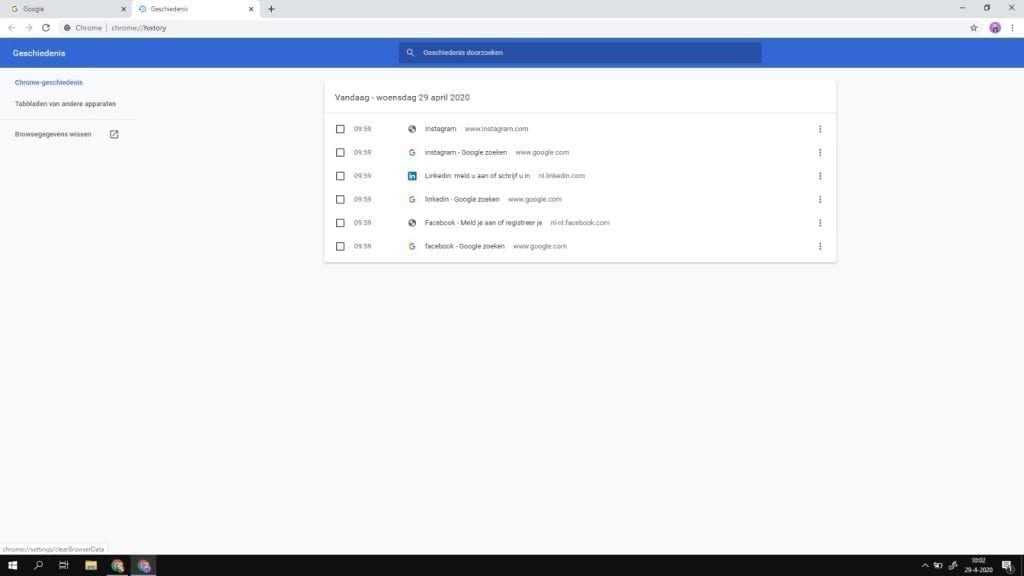Click the active Chrome profile icon on the taskbar
1024x576 pixels.
tap(144, 566)
